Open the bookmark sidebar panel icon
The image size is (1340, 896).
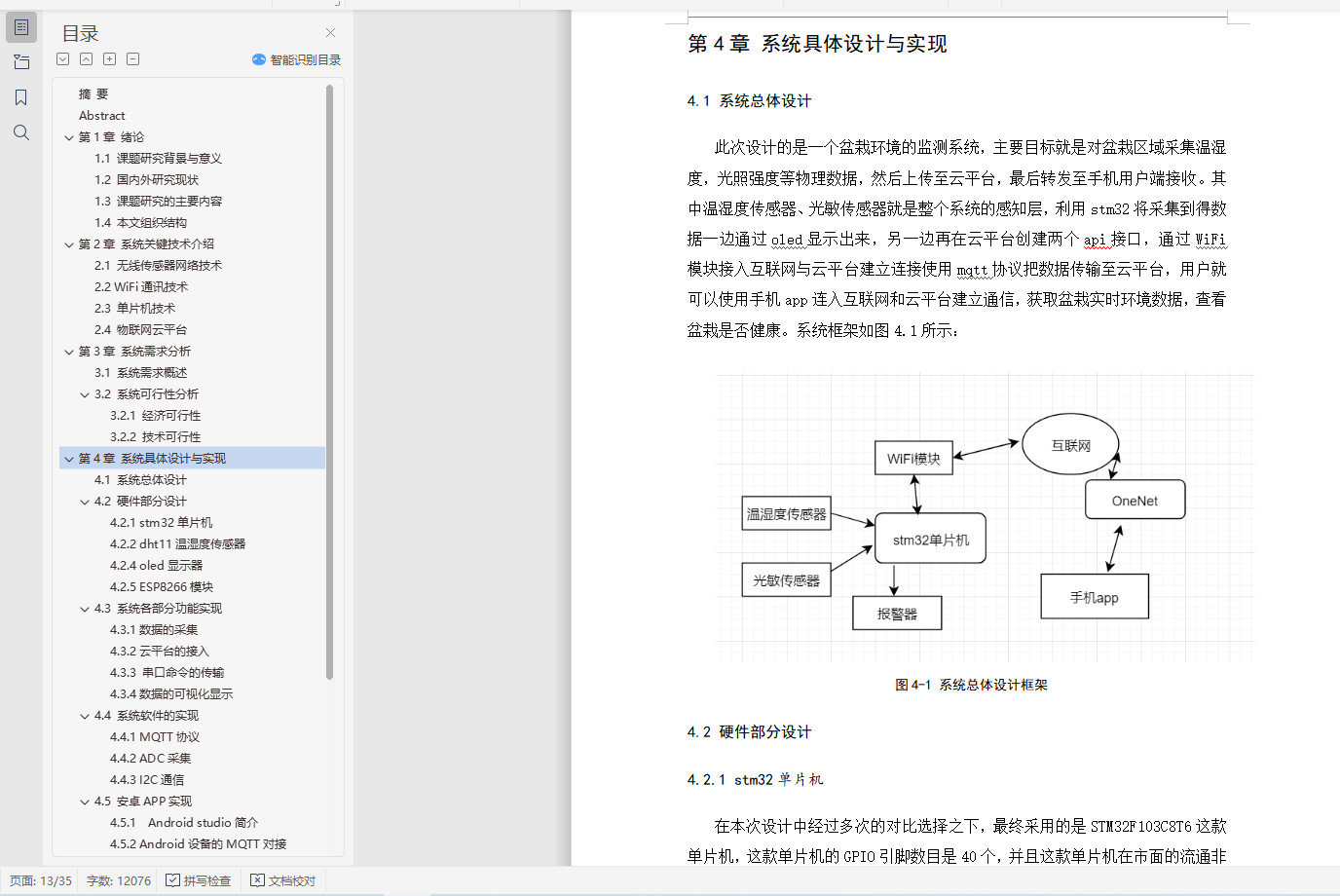[x=21, y=97]
